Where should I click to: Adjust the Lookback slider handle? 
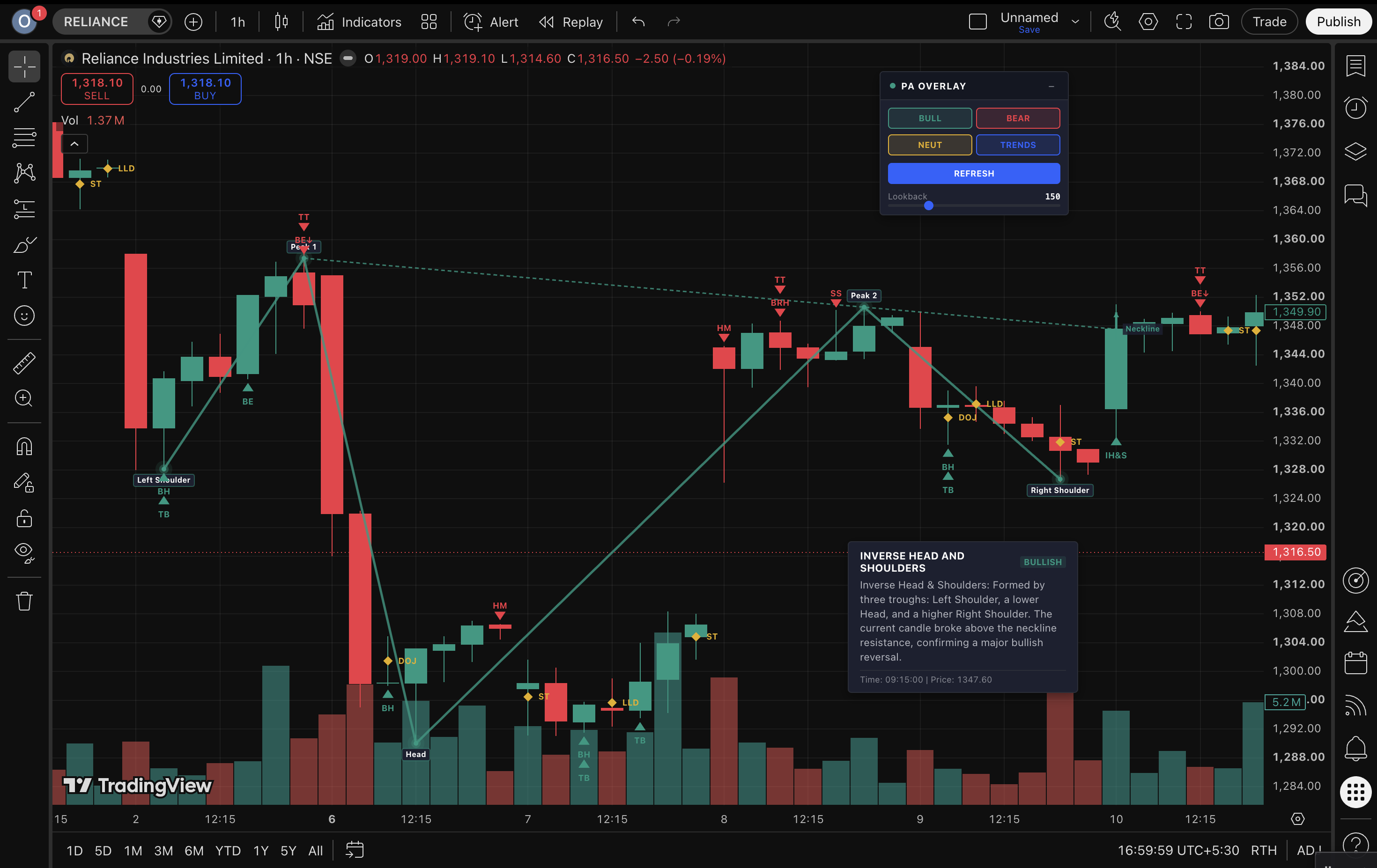929,206
